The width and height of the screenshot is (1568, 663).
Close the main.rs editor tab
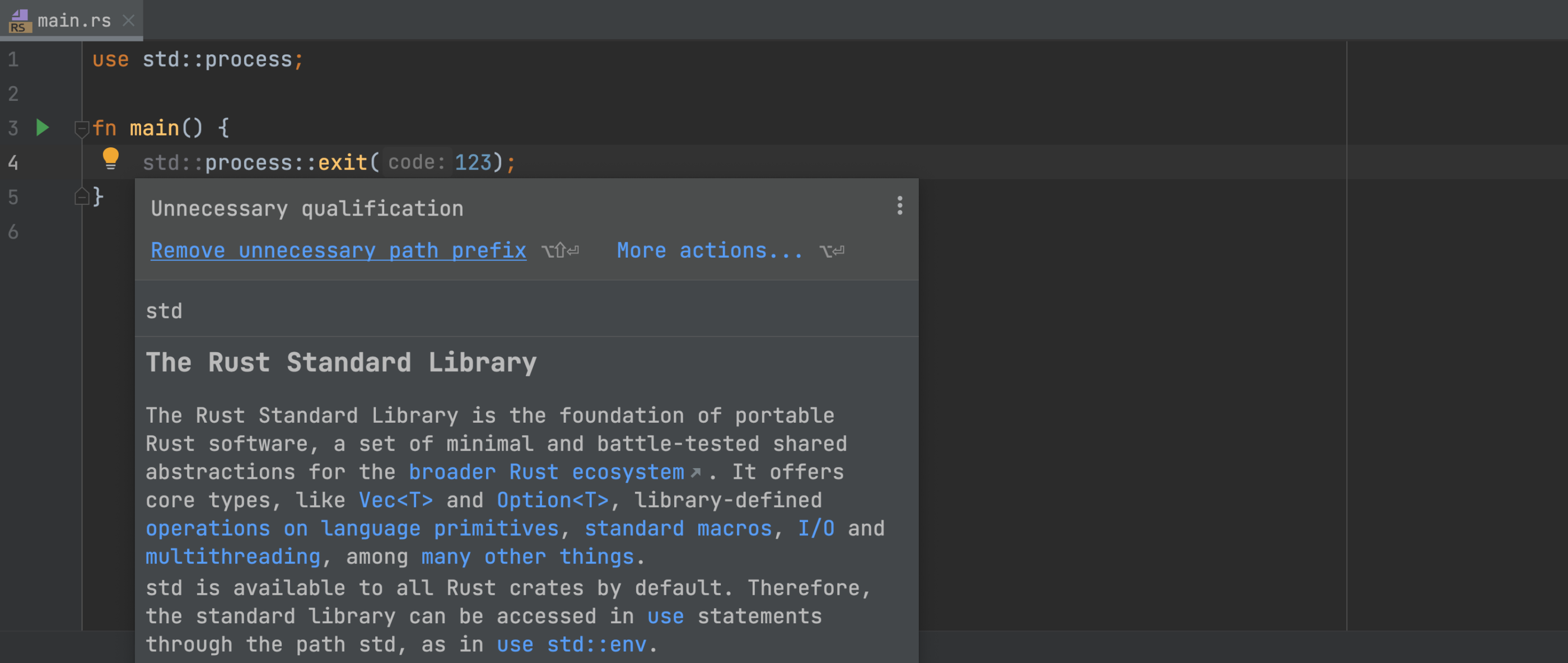(x=128, y=21)
